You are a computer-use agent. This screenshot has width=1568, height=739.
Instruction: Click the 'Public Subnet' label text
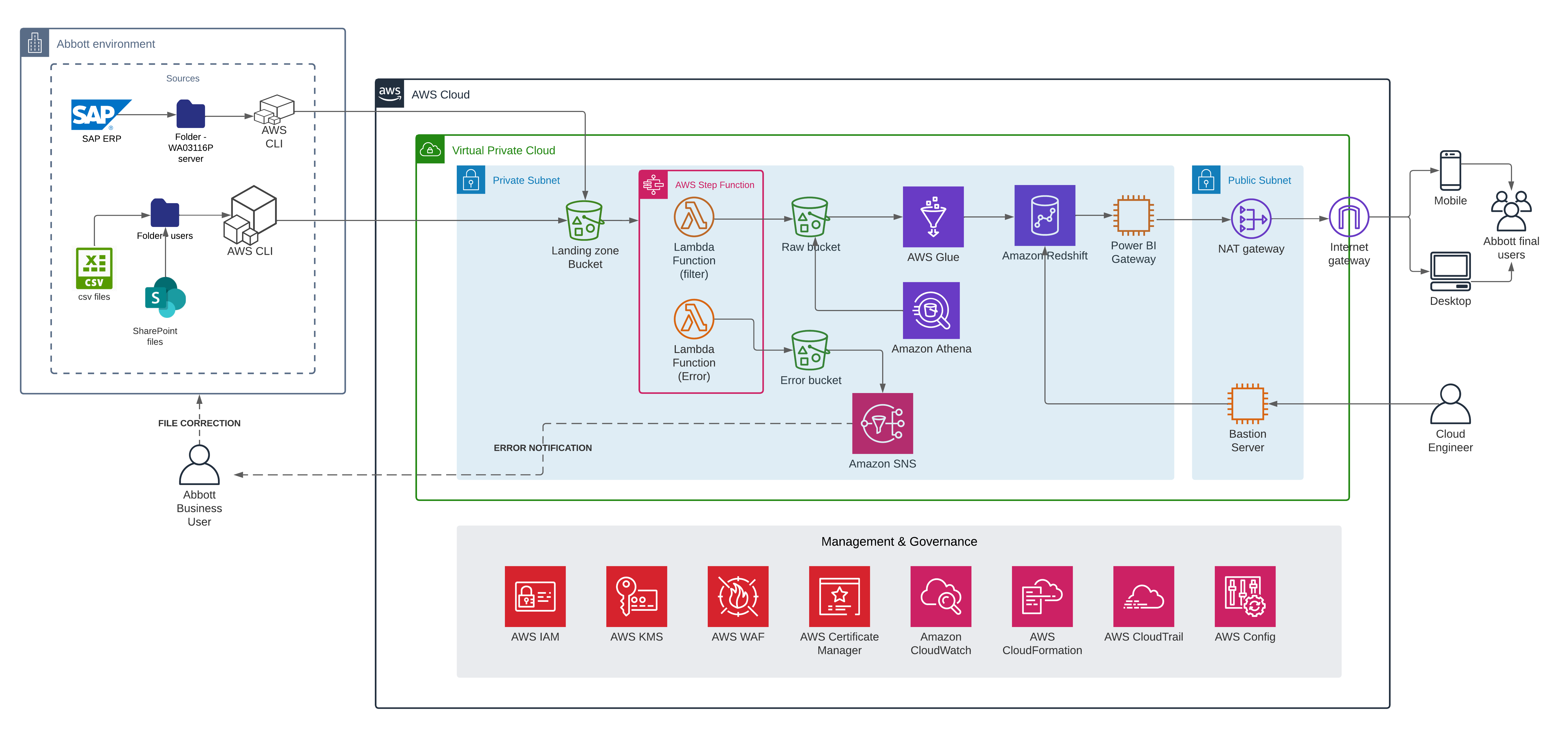coord(1259,180)
